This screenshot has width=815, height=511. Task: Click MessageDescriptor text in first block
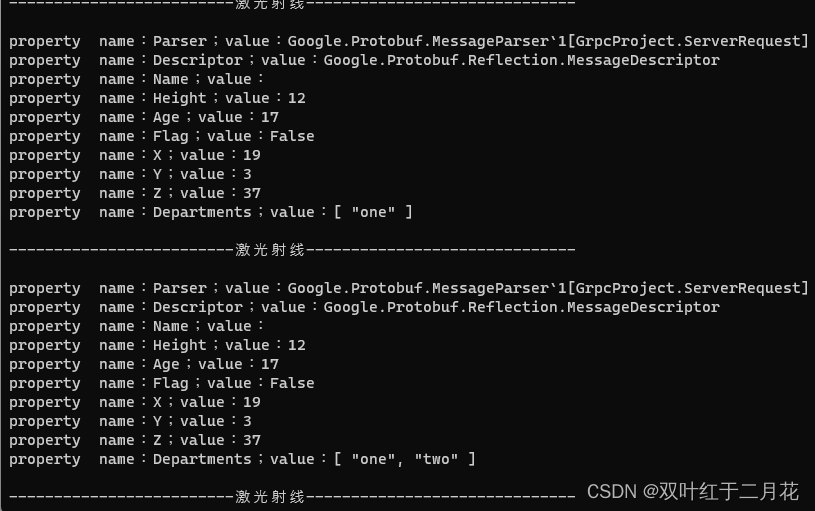(643, 60)
